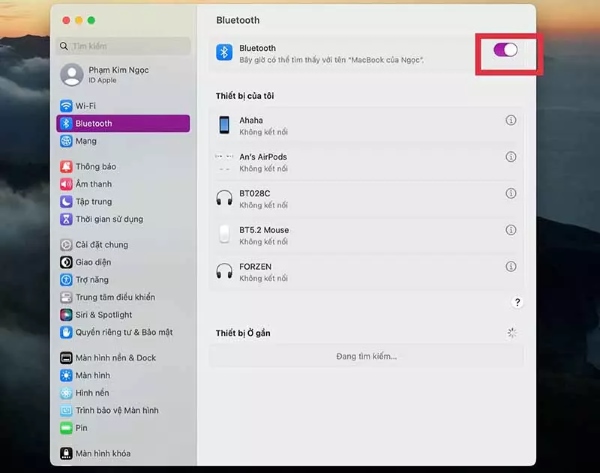Open Trung tâm điều khiển settings
The image size is (600, 473).
pyautogui.click(x=114, y=297)
